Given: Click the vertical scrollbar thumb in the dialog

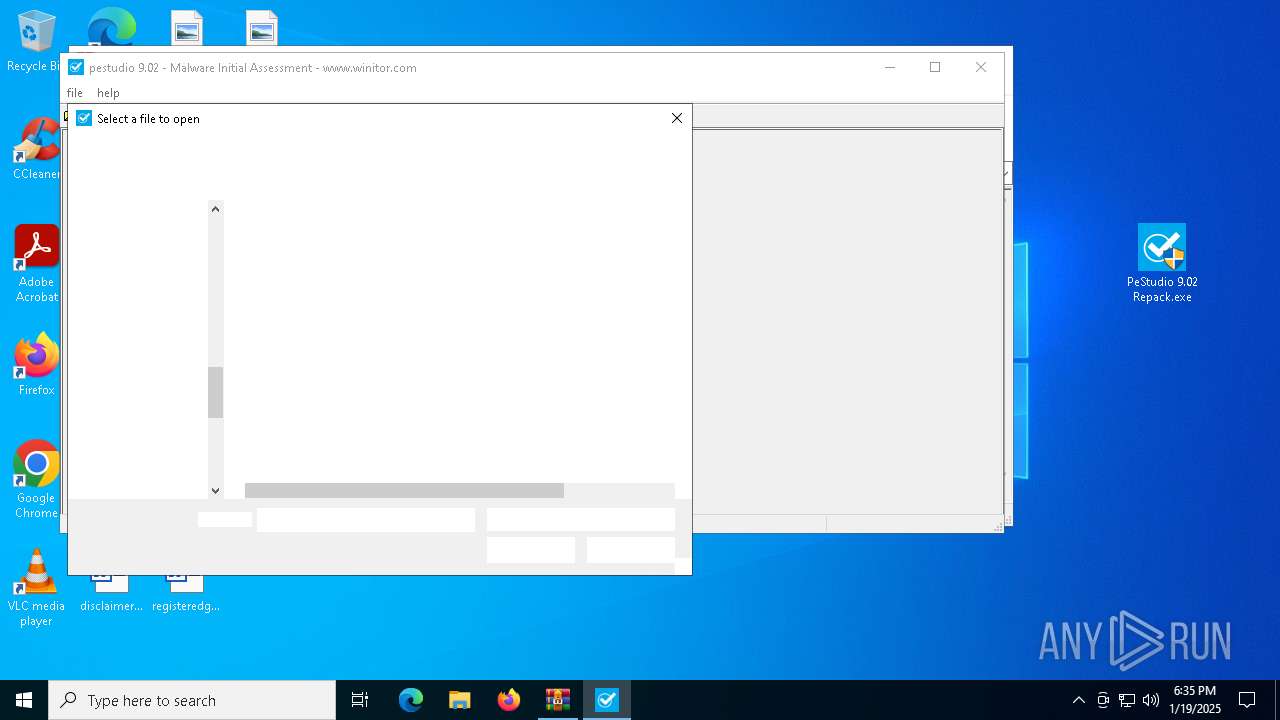Looking at the screenshot, I should [x=215, y=392].
